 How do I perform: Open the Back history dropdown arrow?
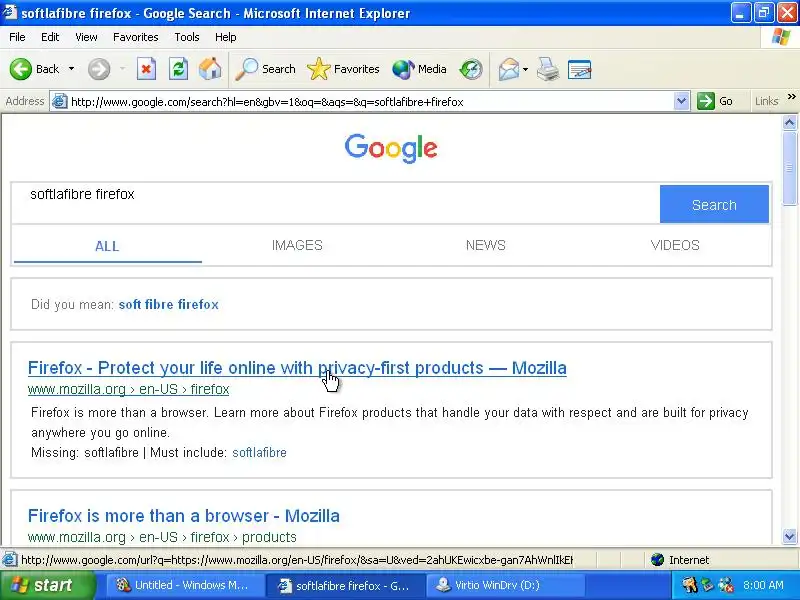[x=71, y=69]
